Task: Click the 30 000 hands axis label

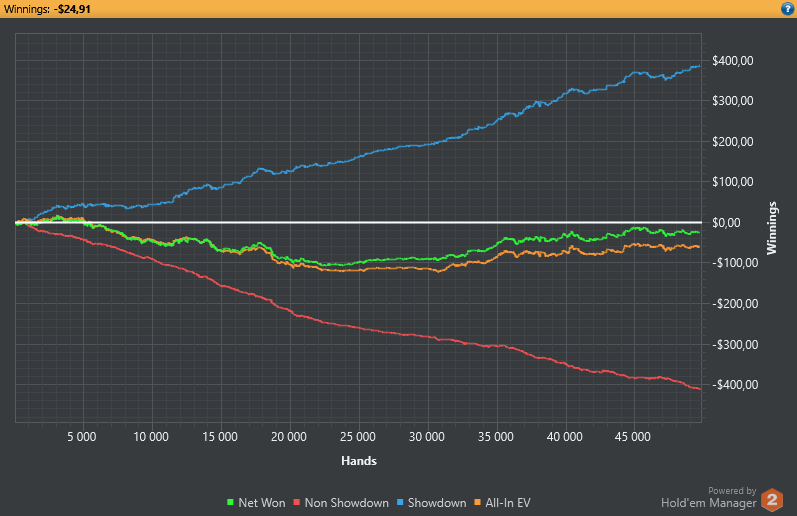Action: (427, 437)
